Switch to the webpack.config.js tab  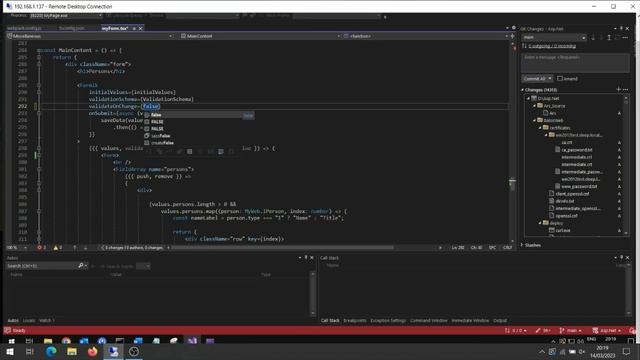[x=24, y=29]
